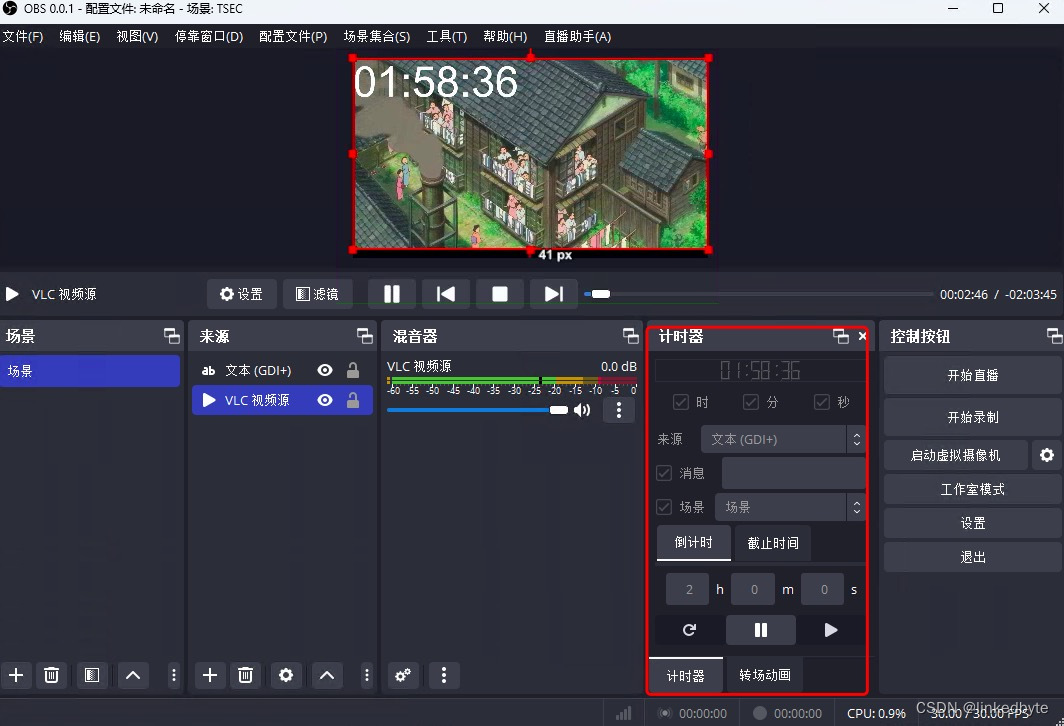Undock the 混音器 panel
The image size is (1064, 726).
631,336
